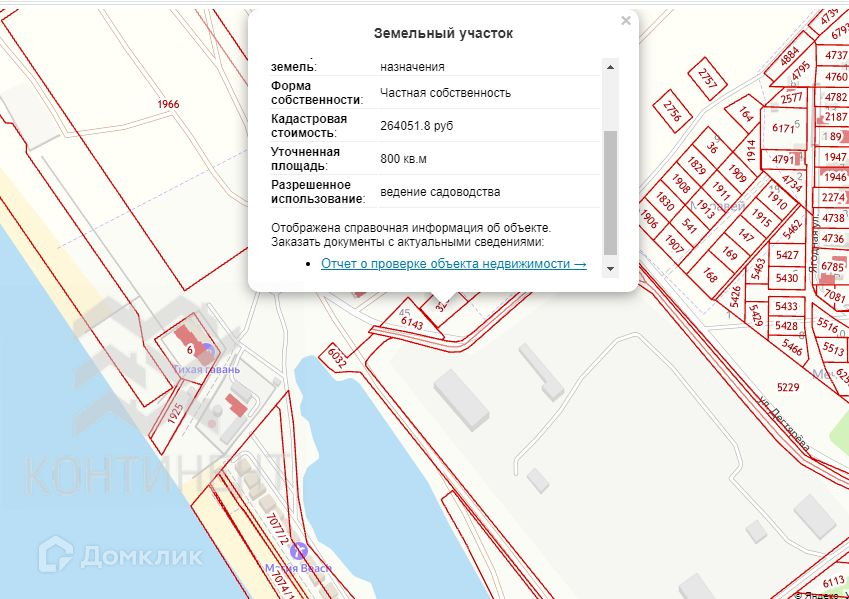The width and height of the screenshot is (849, 599).
Task: Select parcel 5427 on the map
Action: click(787, 255)
